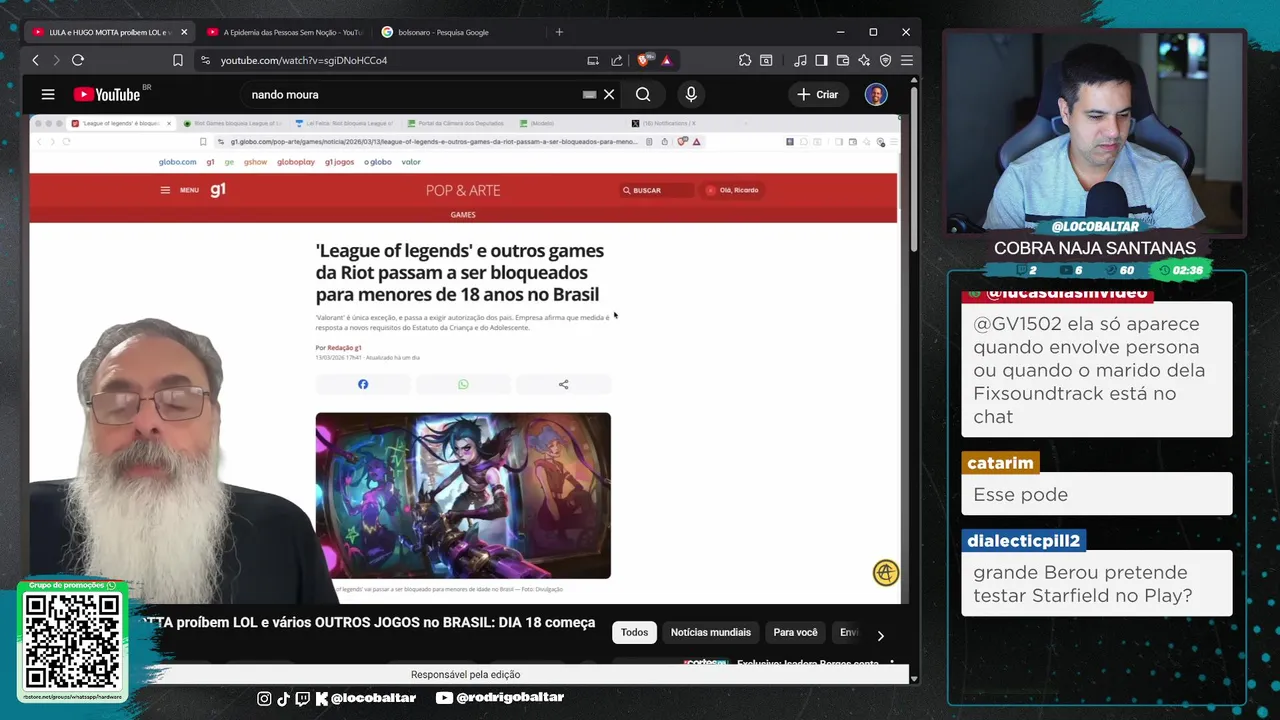Click the Facebook share icon in the article

click(x=363, y=384)
